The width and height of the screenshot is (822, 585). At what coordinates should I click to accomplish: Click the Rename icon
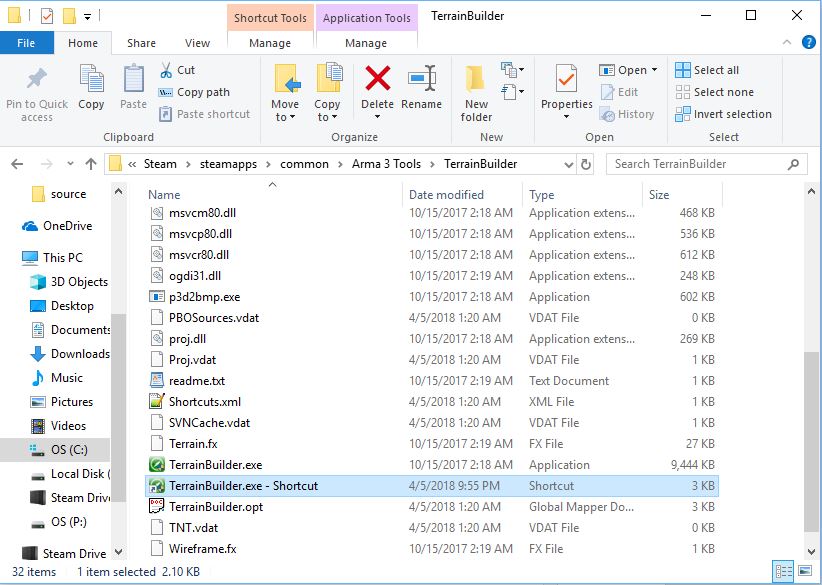(x=421, y=79)
